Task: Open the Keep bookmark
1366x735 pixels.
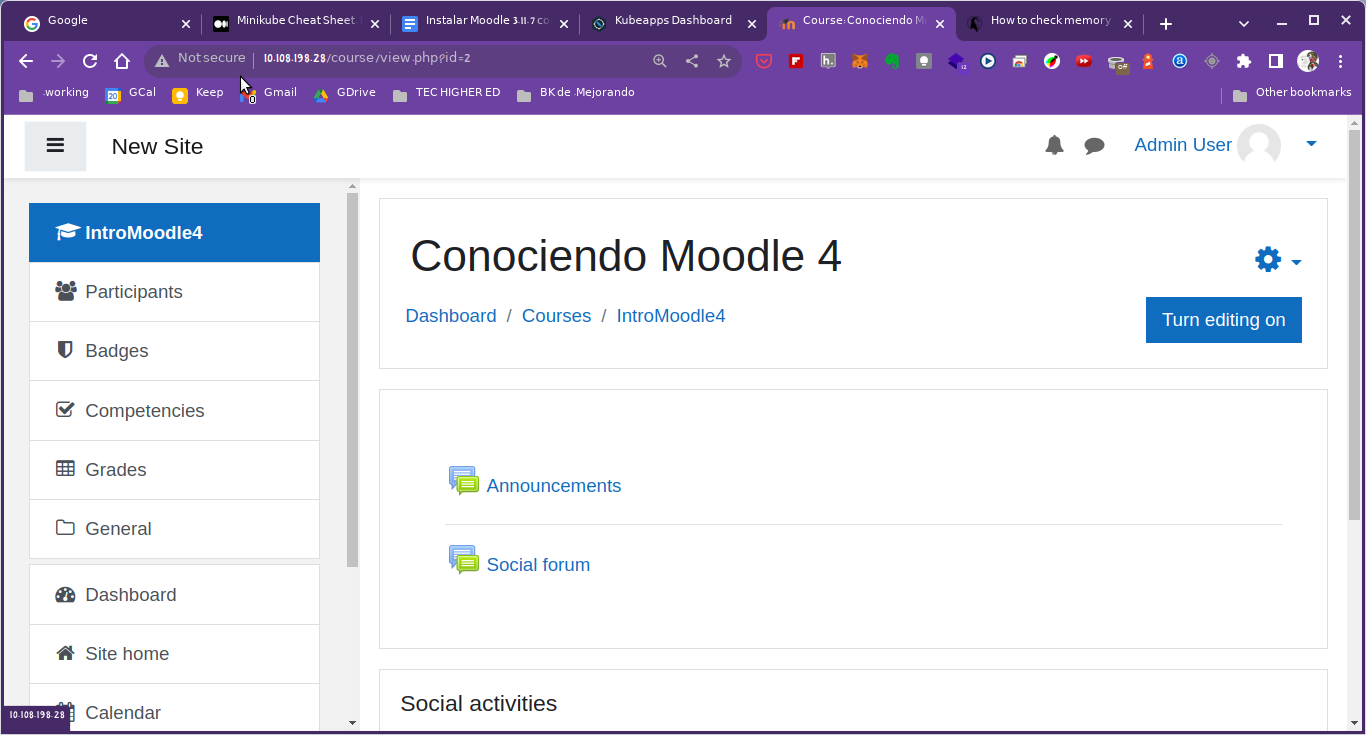Action: coord(198,94)
